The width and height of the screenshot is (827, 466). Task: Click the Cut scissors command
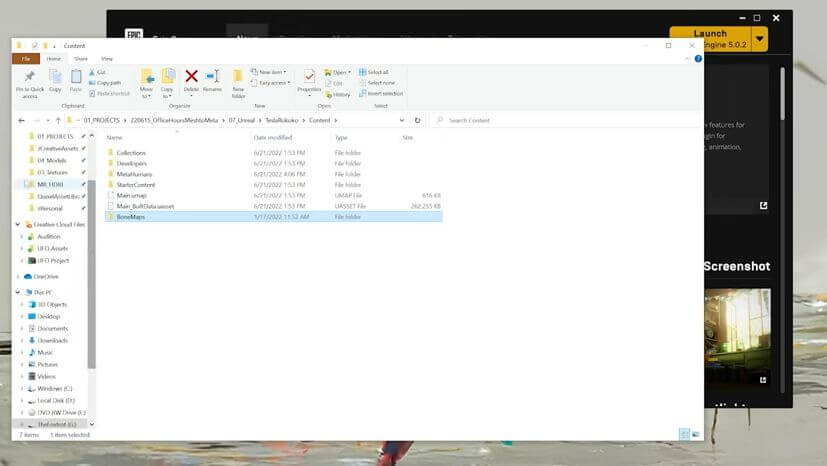pyautogui.click(x=97, y=72)
